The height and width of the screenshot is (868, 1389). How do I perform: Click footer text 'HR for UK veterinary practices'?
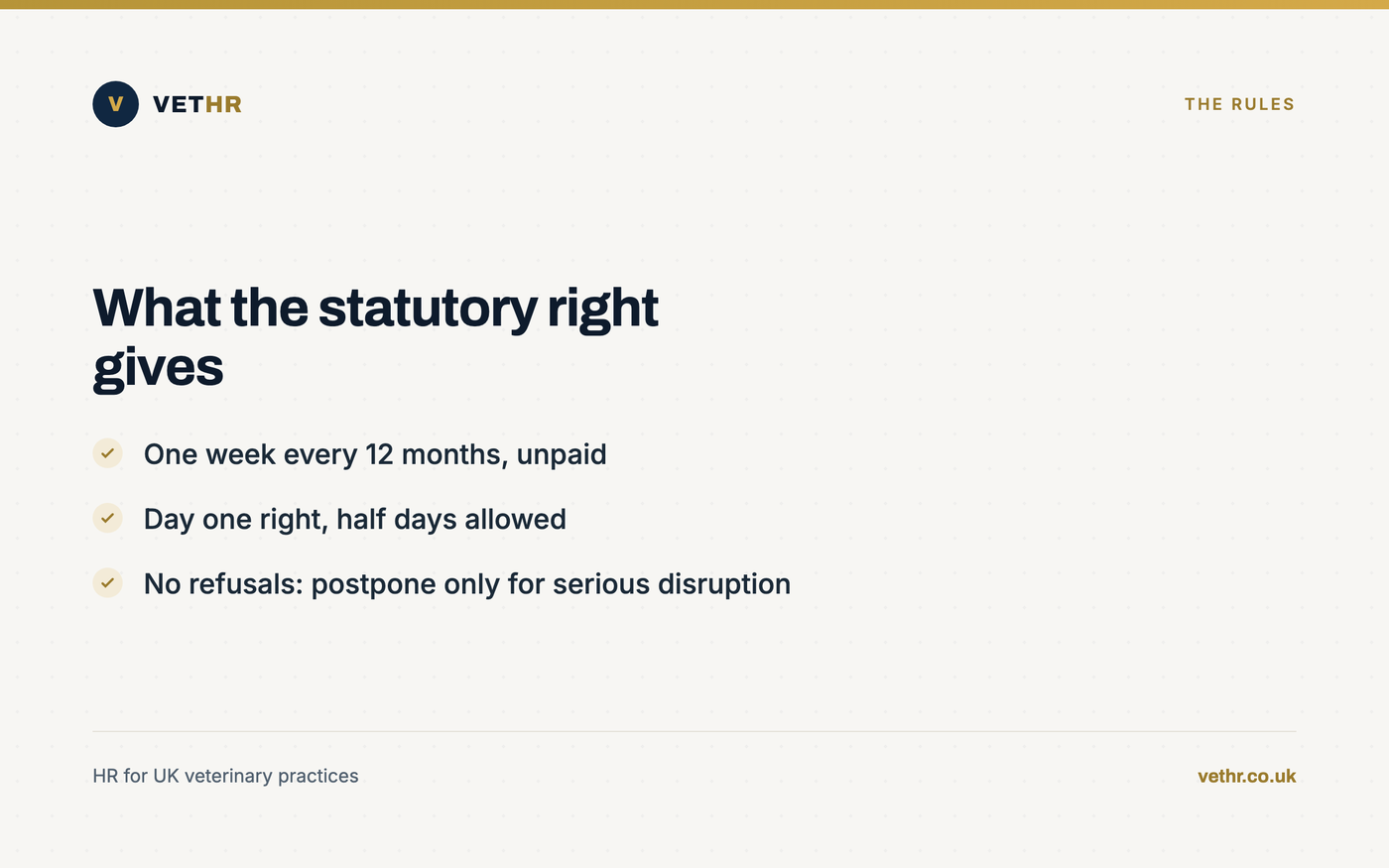point(225,776)
